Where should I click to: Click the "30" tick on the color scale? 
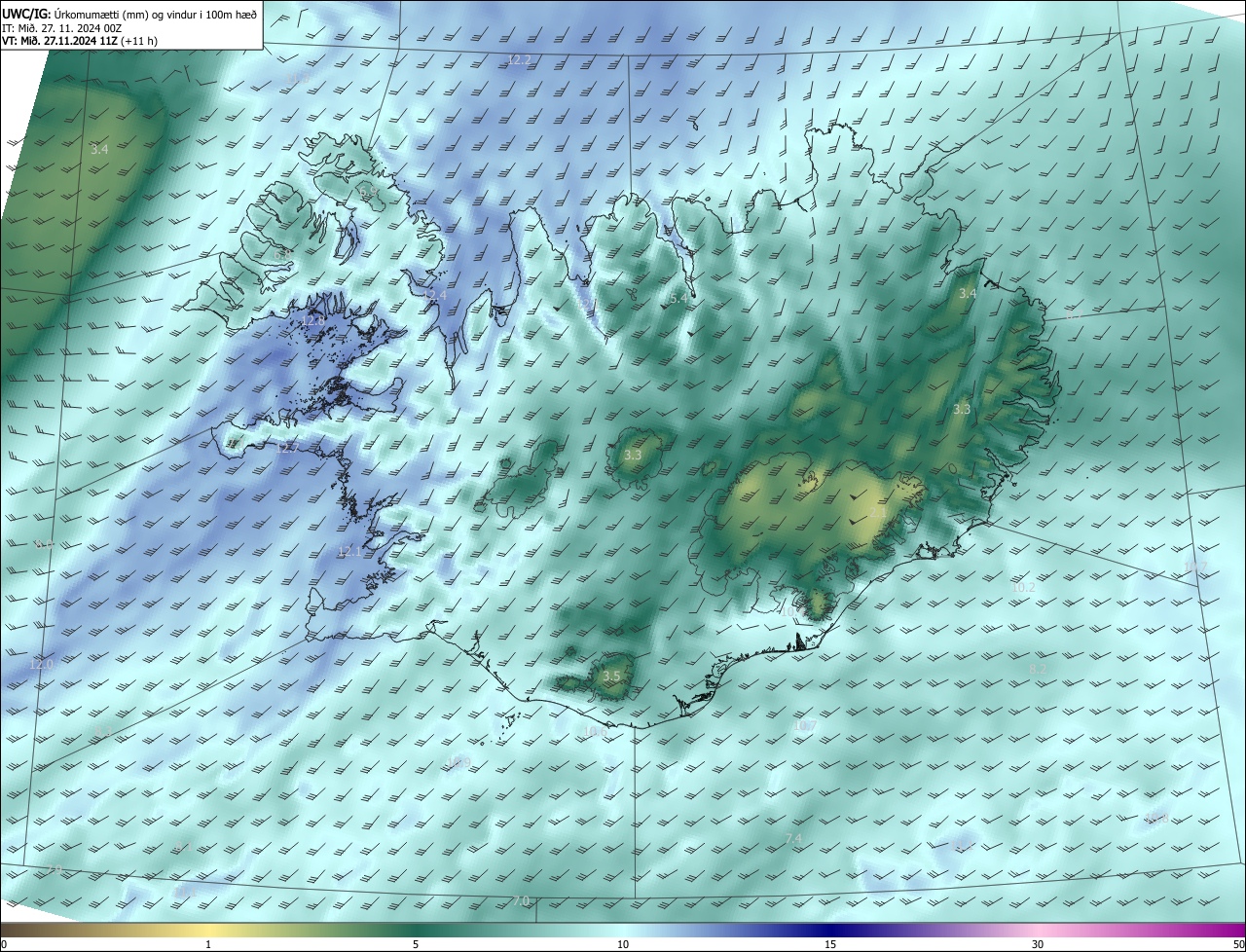pos(1038,944)
